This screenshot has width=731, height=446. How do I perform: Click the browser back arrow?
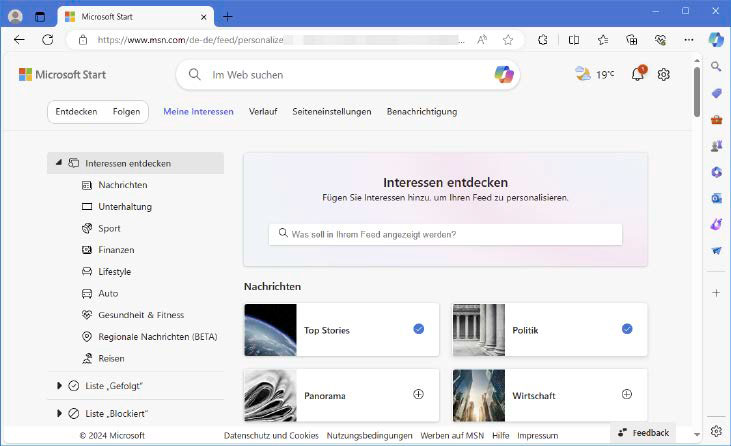point(19,40)
